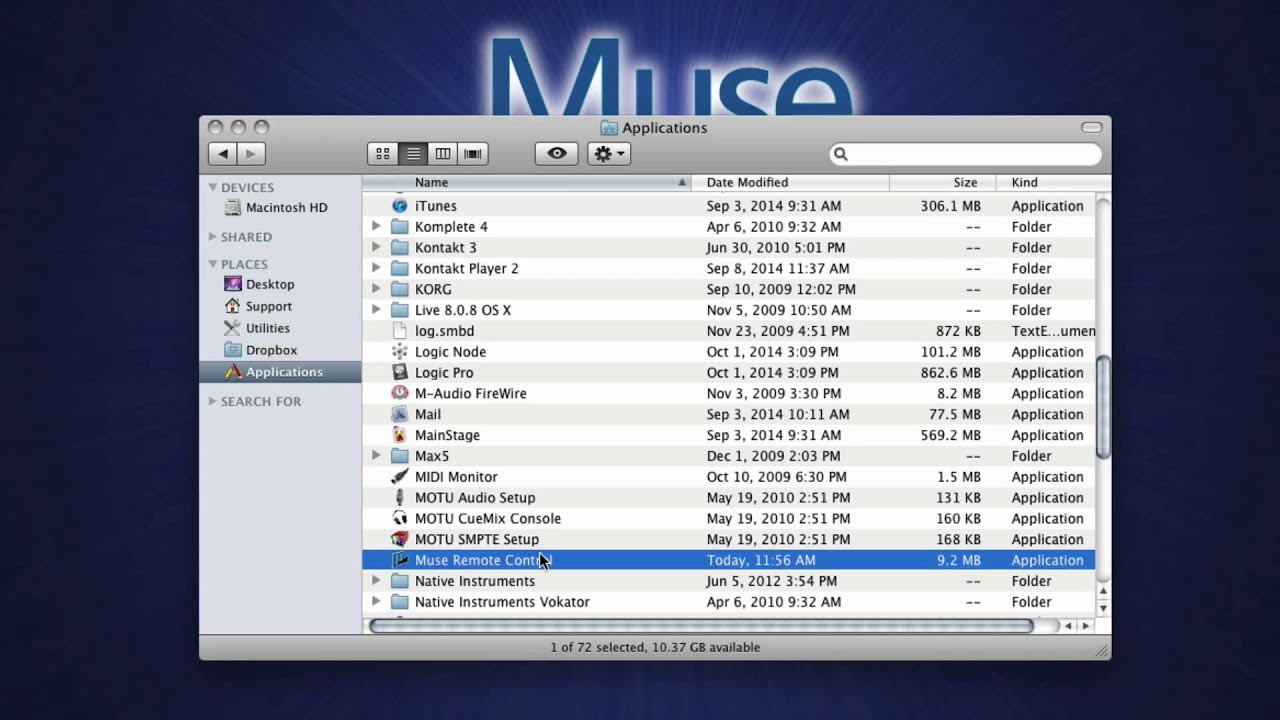Click the MOTU SMPTE Setup icon
This screenshot has height=720, width=1280.
tap(400, 539)
